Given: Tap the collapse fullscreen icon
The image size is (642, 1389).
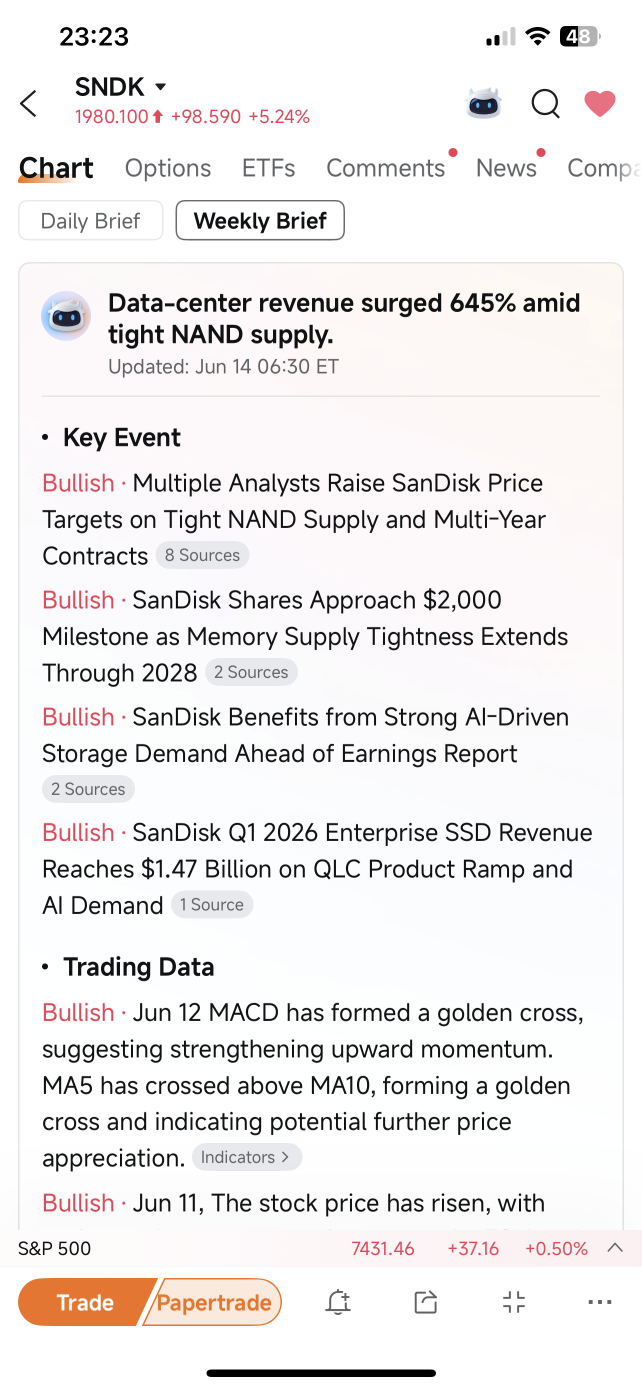Looking at the screenshot, I should click(x=513, y=1302).
